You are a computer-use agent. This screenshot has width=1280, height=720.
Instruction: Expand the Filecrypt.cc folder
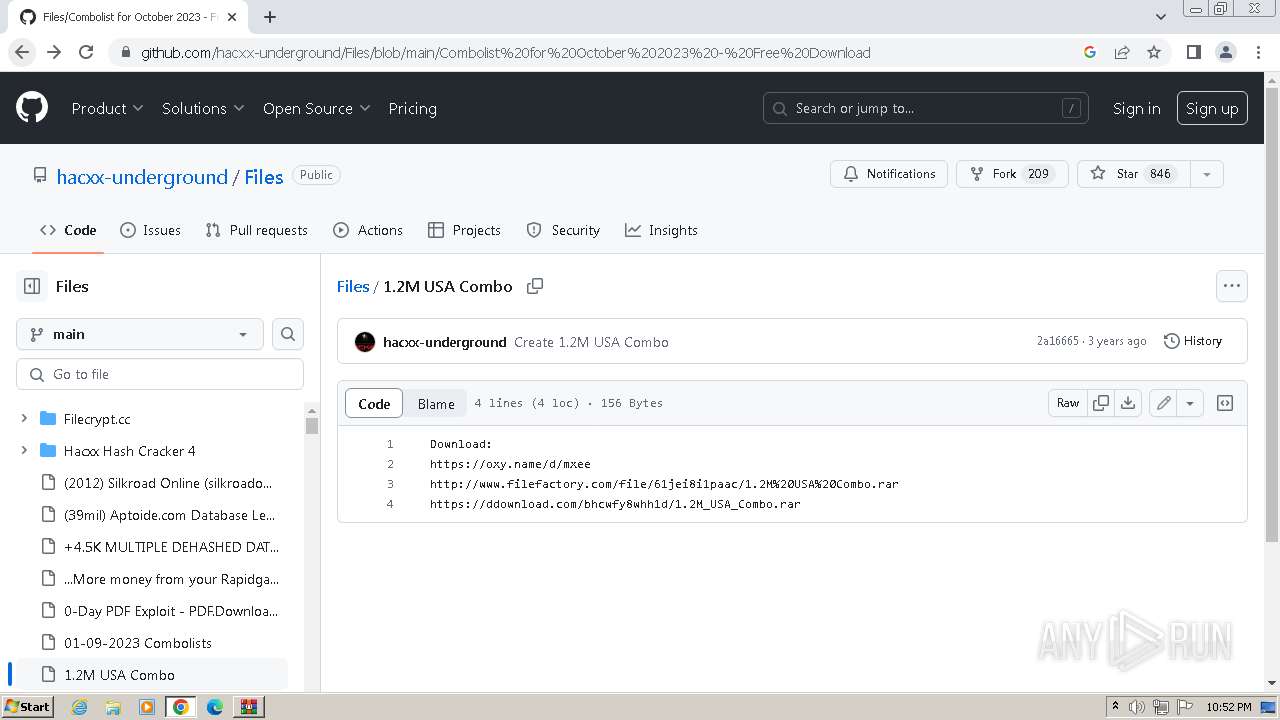tap(24, 419)
